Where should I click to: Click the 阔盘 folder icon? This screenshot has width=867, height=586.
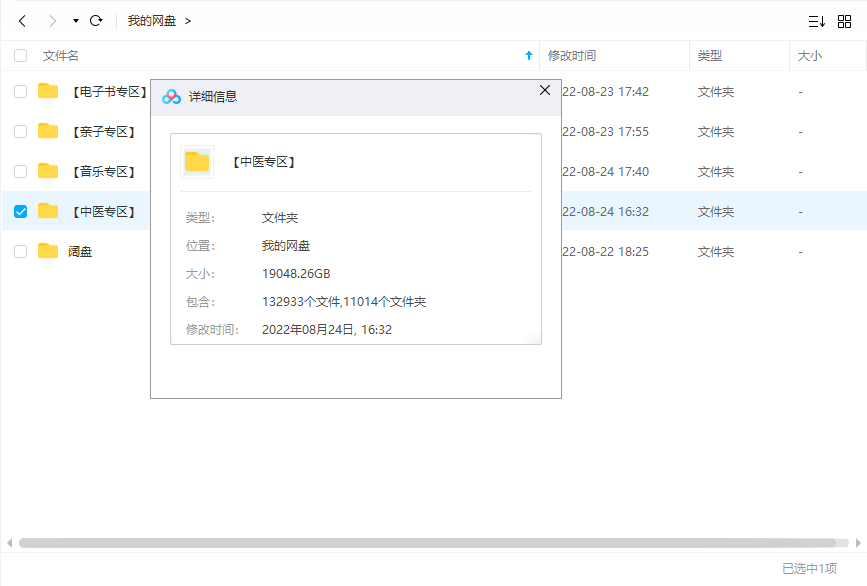pyautogui.click(x=48, y=251)
